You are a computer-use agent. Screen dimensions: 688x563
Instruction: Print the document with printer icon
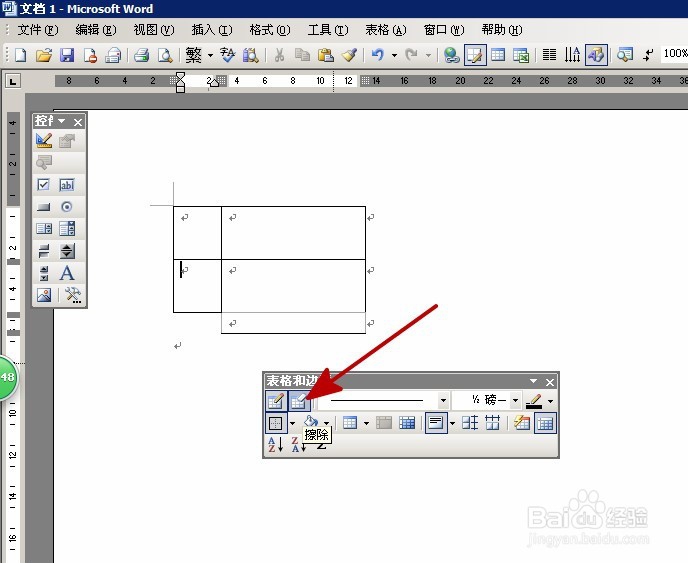pyautogui.click(x=141, y=55)
